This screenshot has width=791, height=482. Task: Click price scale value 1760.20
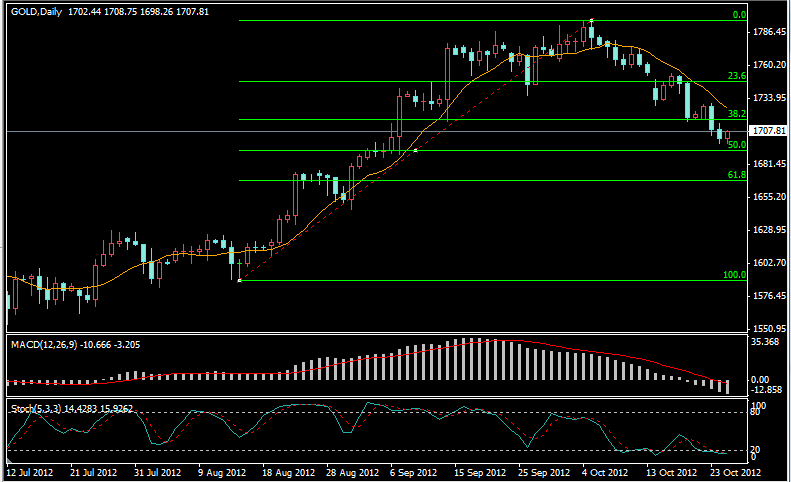pyautogui.click(x=769, y=65)
